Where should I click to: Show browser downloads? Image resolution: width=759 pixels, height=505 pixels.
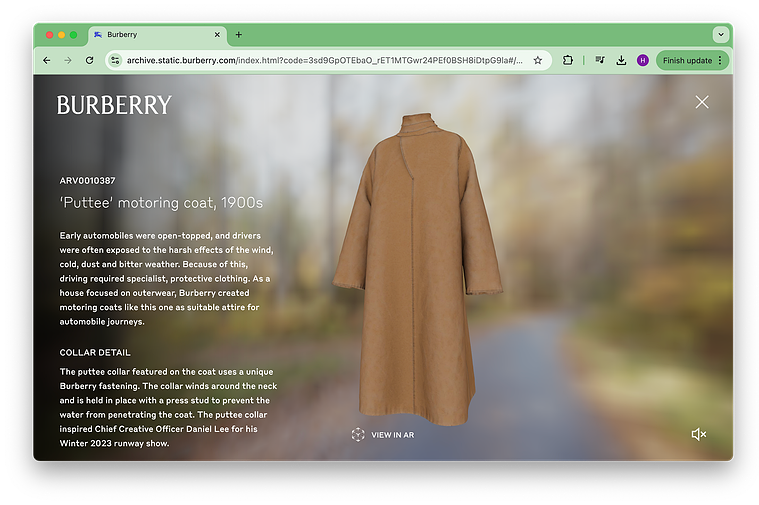pyautogui.click(x=621, y=61)
